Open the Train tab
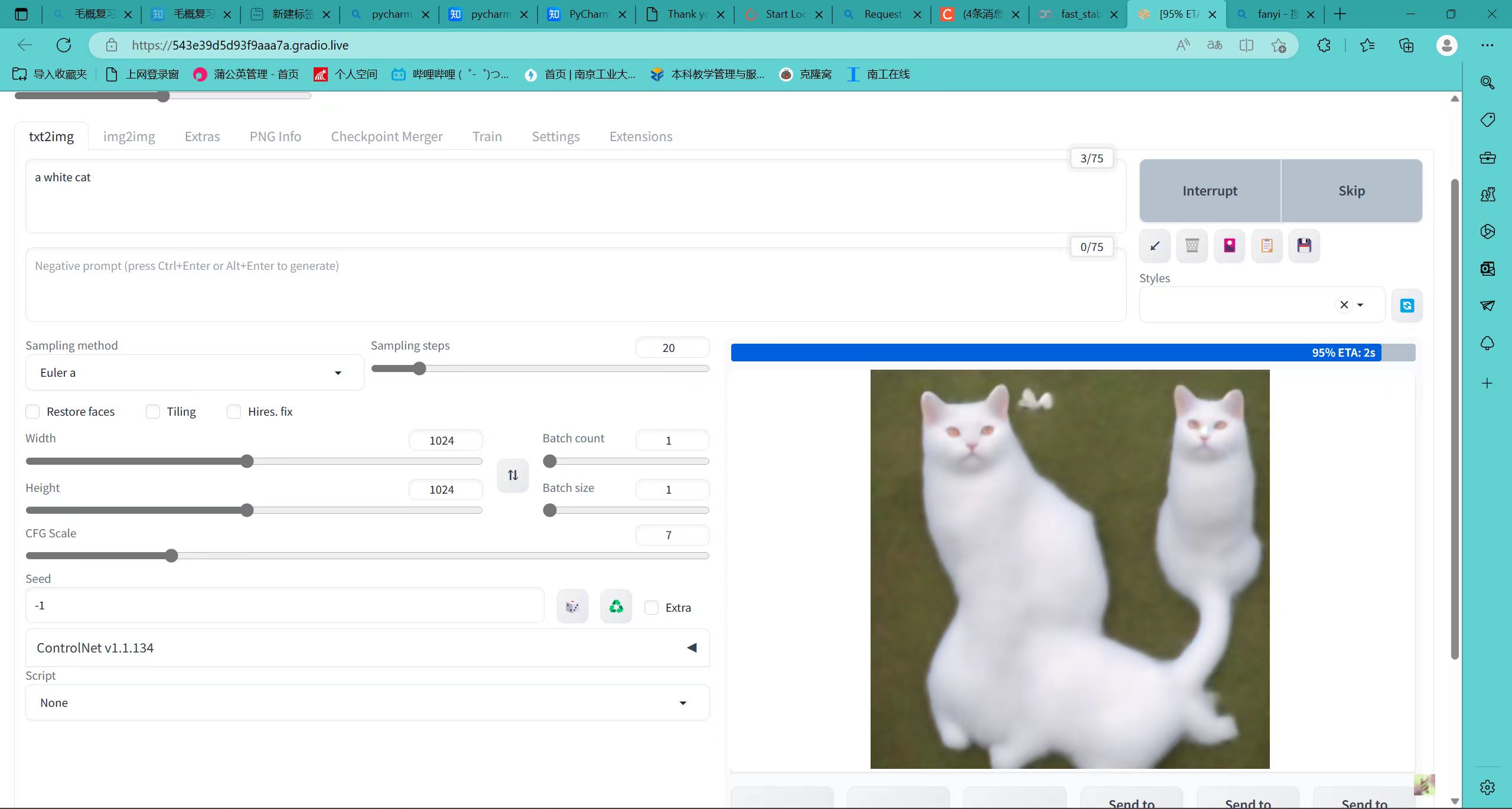This screenshot has width=1512, height=809. 487,136
